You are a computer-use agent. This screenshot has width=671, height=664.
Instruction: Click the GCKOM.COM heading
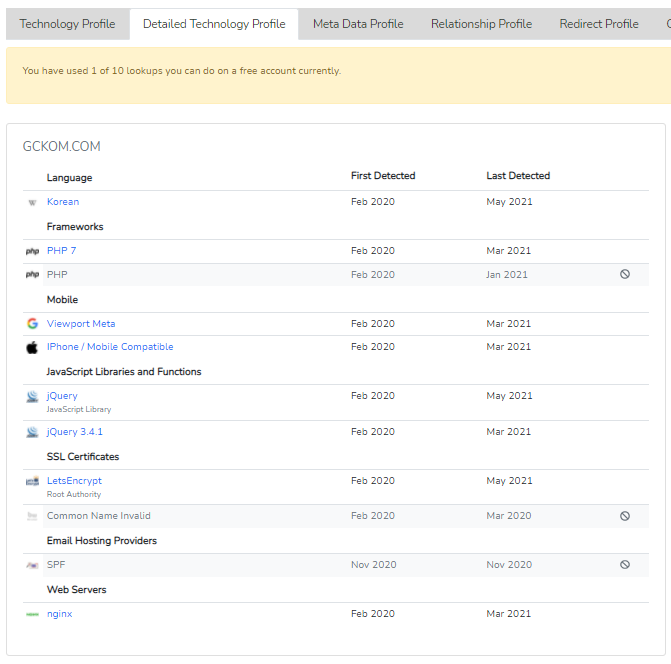[x=62, y=146]
